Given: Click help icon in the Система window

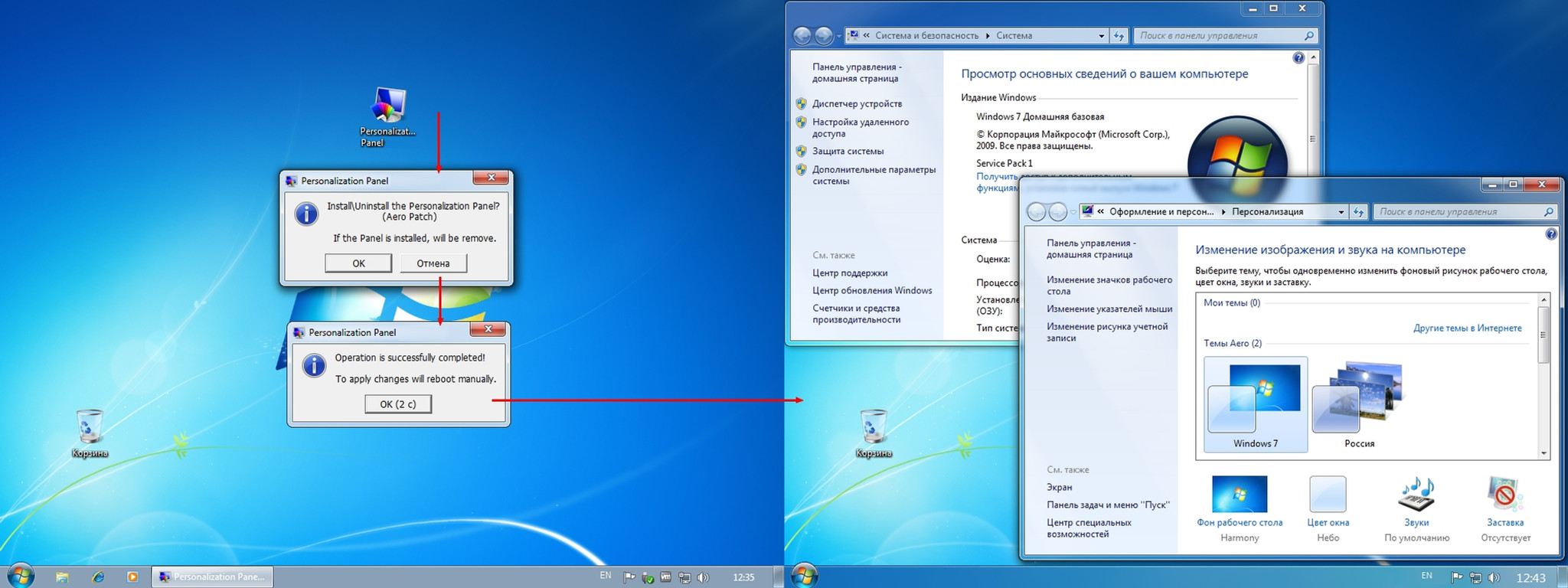Looking at the screenshot, I should [1298, 57].
